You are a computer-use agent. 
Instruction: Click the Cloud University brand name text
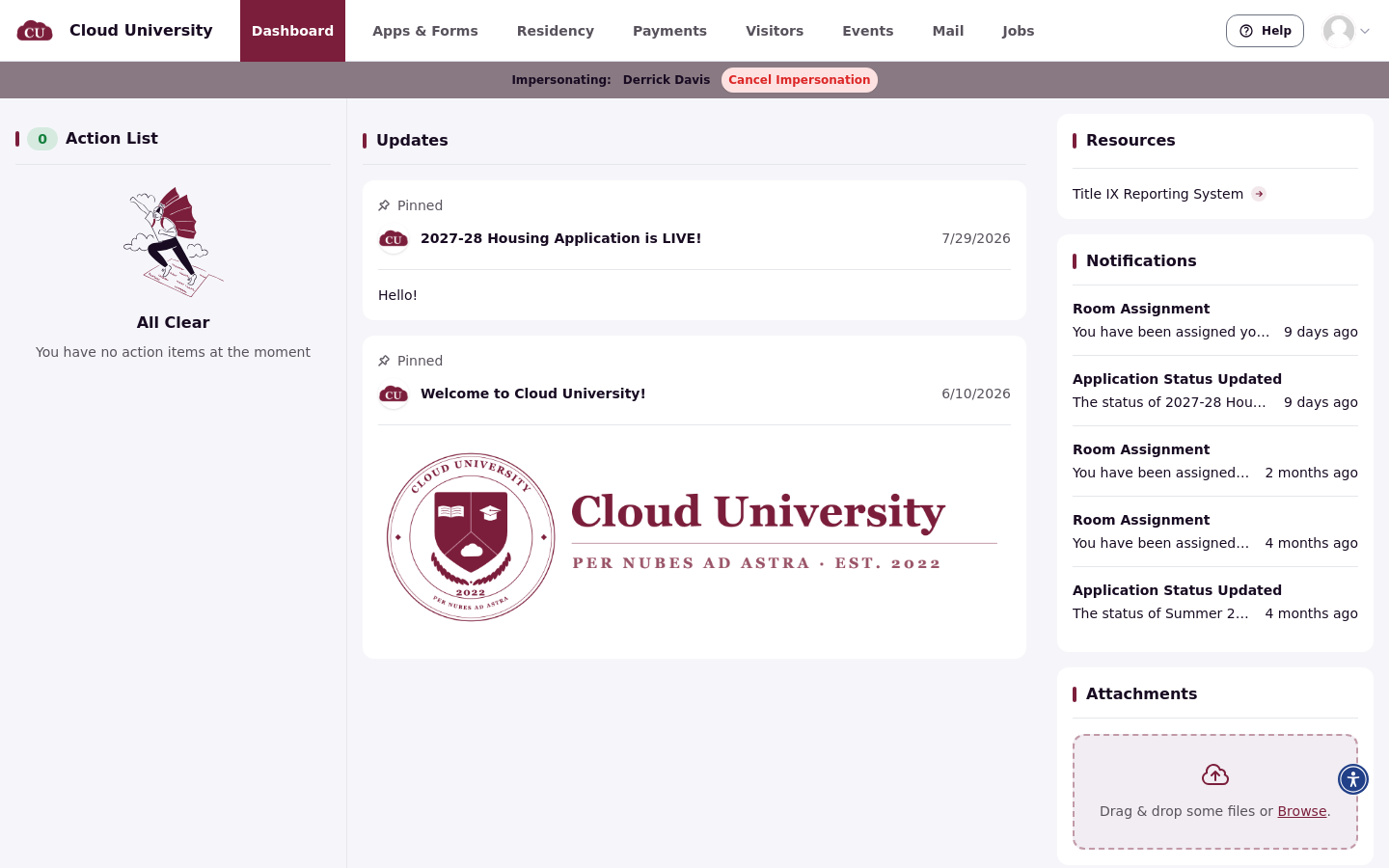[x=141, y=30]
